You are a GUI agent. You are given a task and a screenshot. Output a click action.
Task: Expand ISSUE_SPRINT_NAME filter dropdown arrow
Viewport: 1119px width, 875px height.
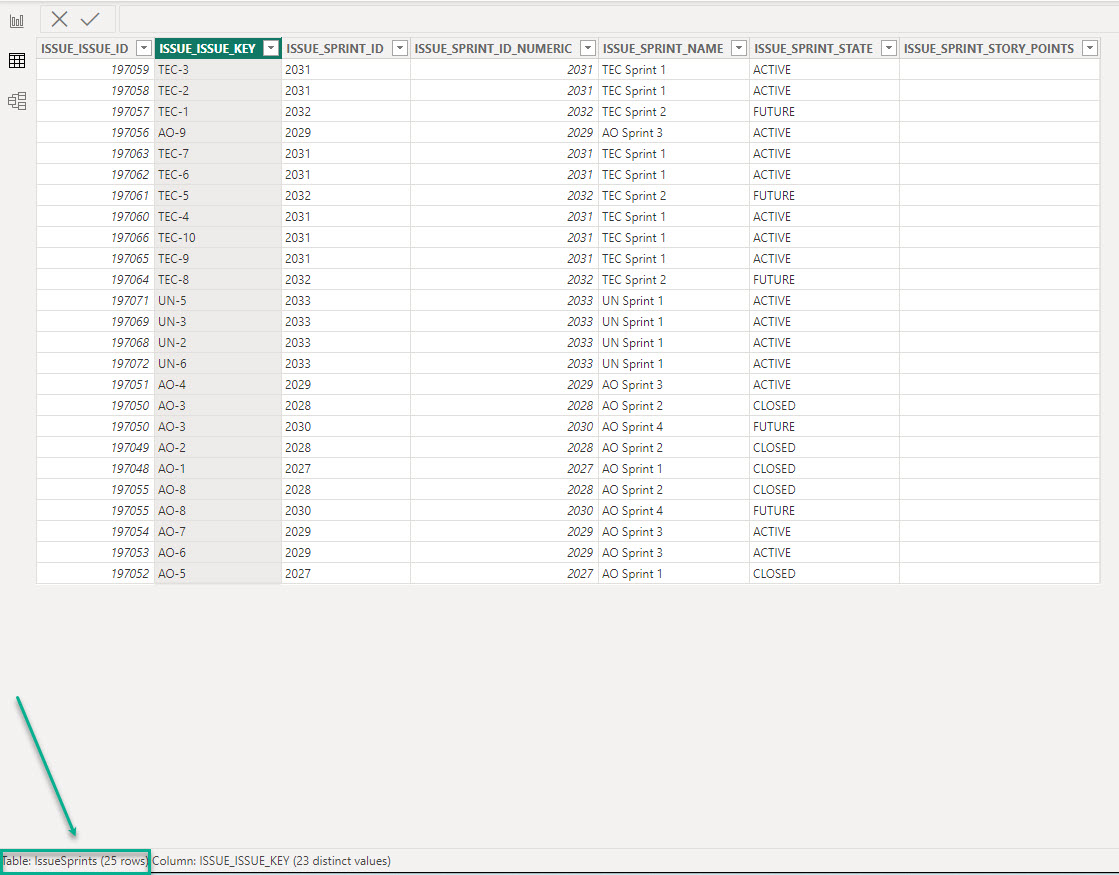[738, 48]
